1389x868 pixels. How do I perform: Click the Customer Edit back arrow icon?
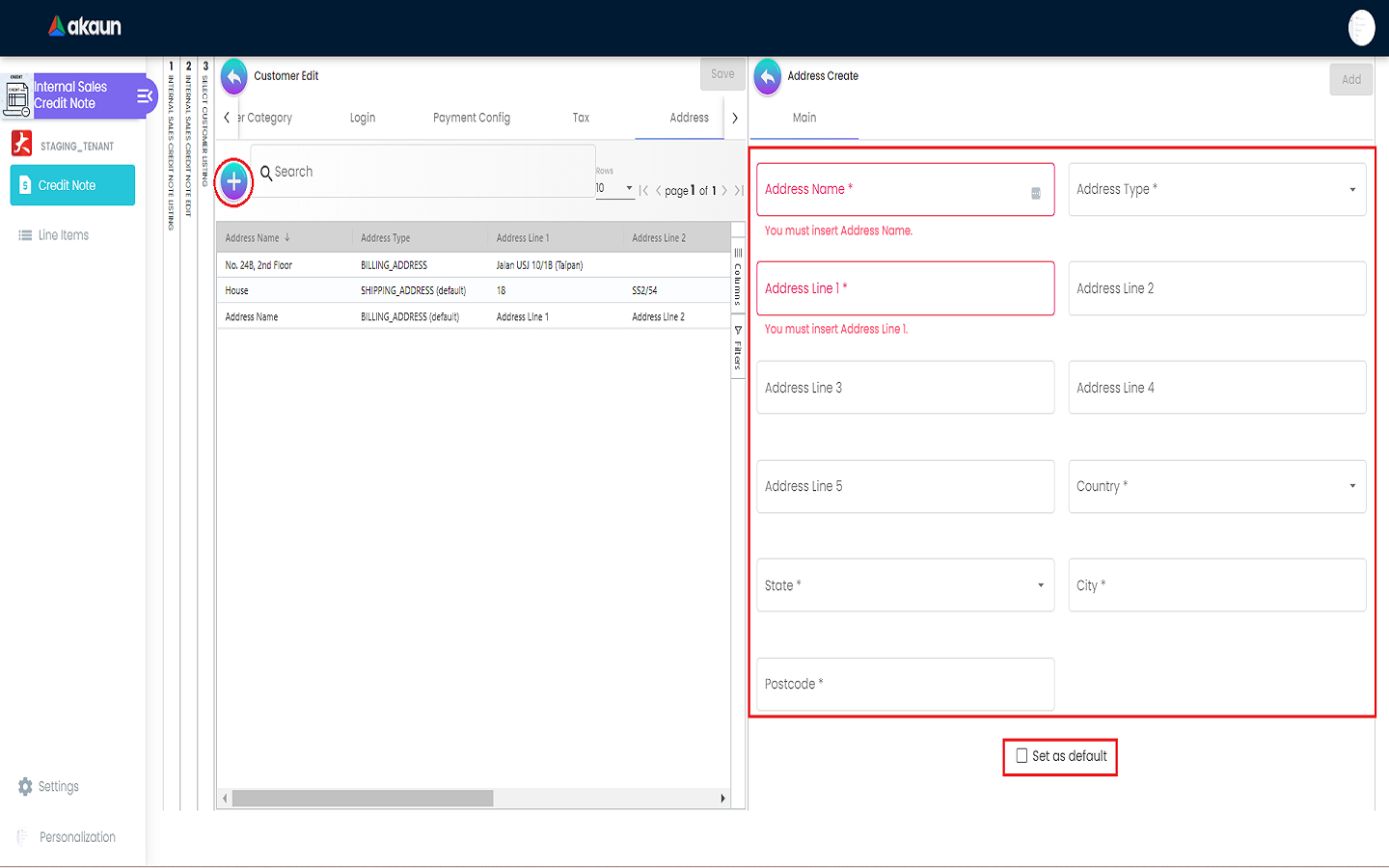tap(234, 76)
